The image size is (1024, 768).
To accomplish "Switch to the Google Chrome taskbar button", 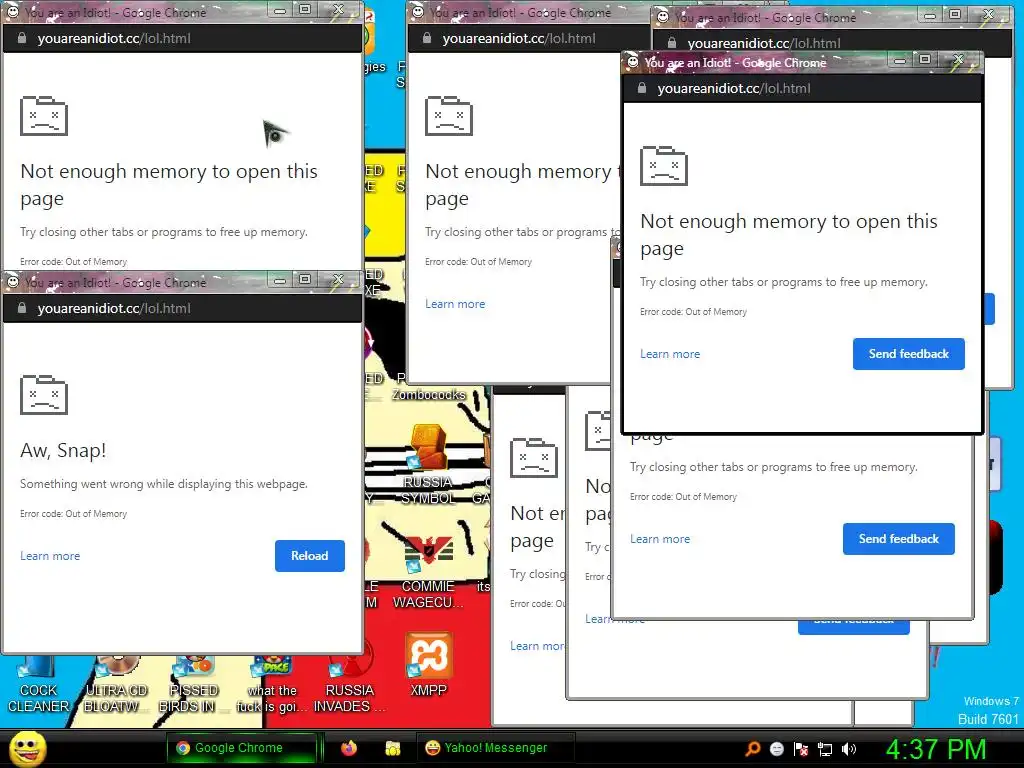I will click(x=241, y=748).
